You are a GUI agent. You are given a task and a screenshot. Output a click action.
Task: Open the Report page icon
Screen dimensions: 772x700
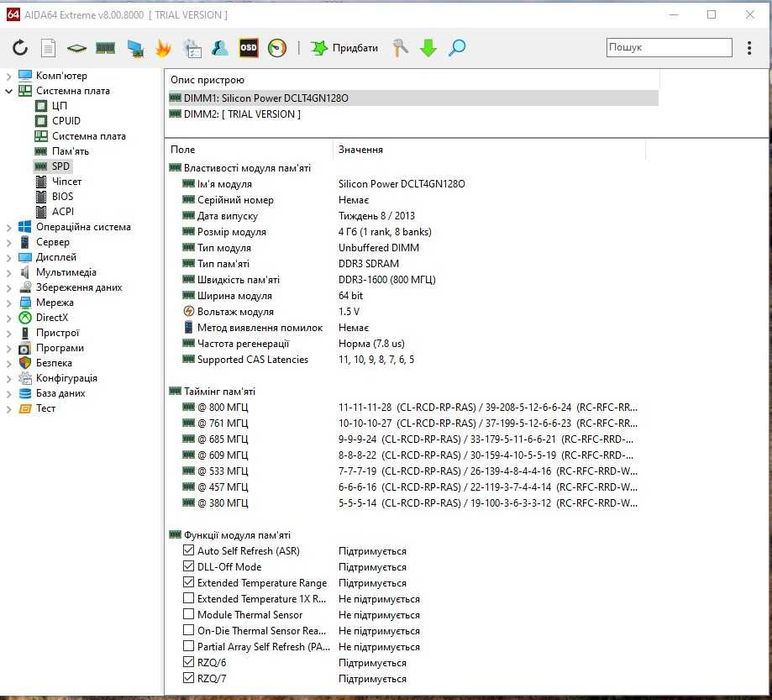48,48
